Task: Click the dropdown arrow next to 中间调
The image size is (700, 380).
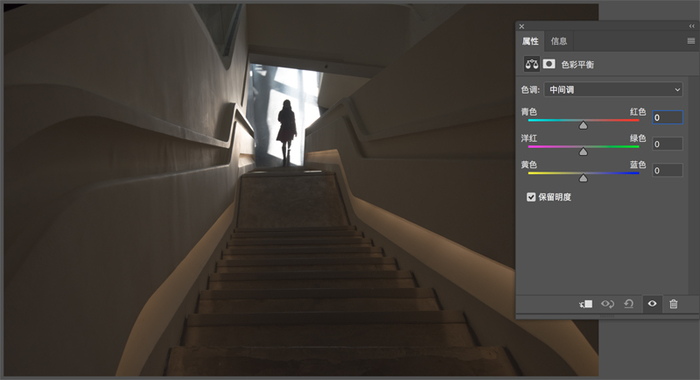Action: tap(677, 90)
